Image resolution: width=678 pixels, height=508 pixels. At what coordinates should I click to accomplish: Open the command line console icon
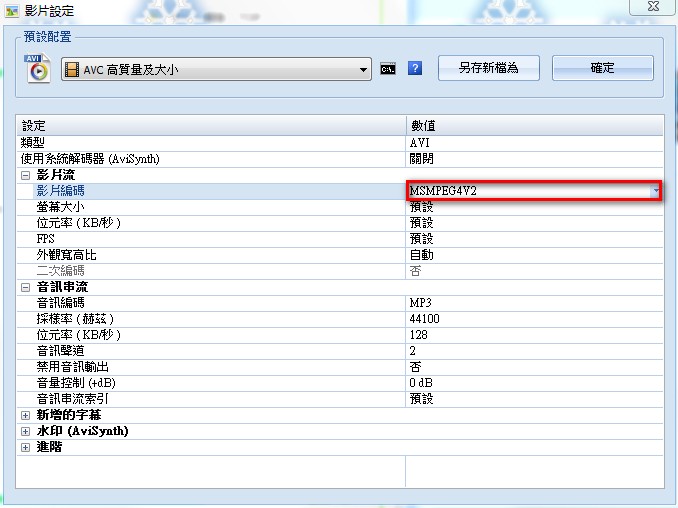tap(388, 69)
